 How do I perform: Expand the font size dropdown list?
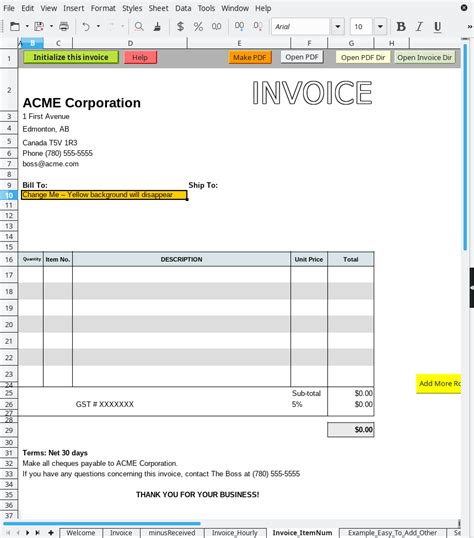380,26
